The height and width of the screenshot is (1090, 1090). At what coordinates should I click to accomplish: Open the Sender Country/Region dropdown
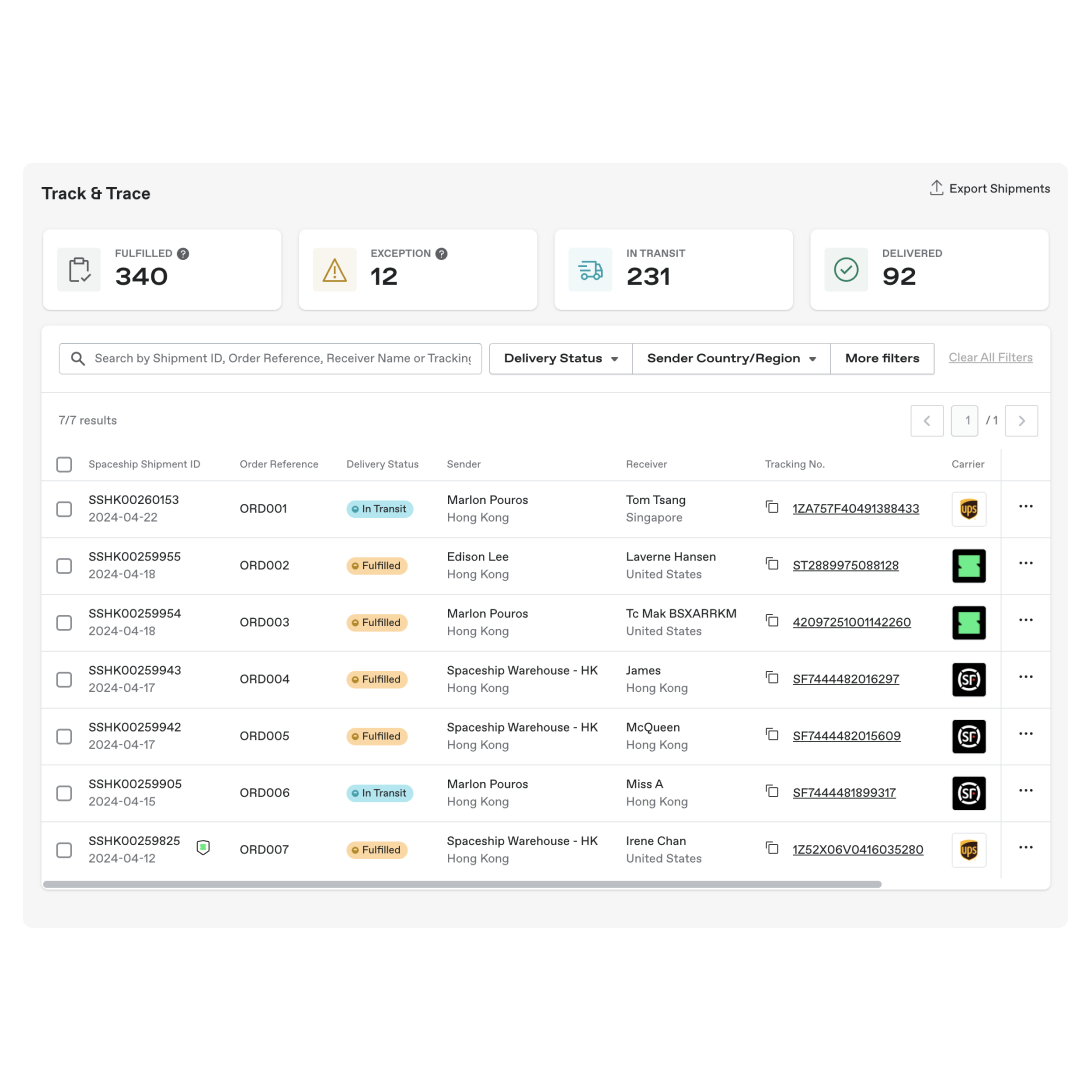point(731,358)
